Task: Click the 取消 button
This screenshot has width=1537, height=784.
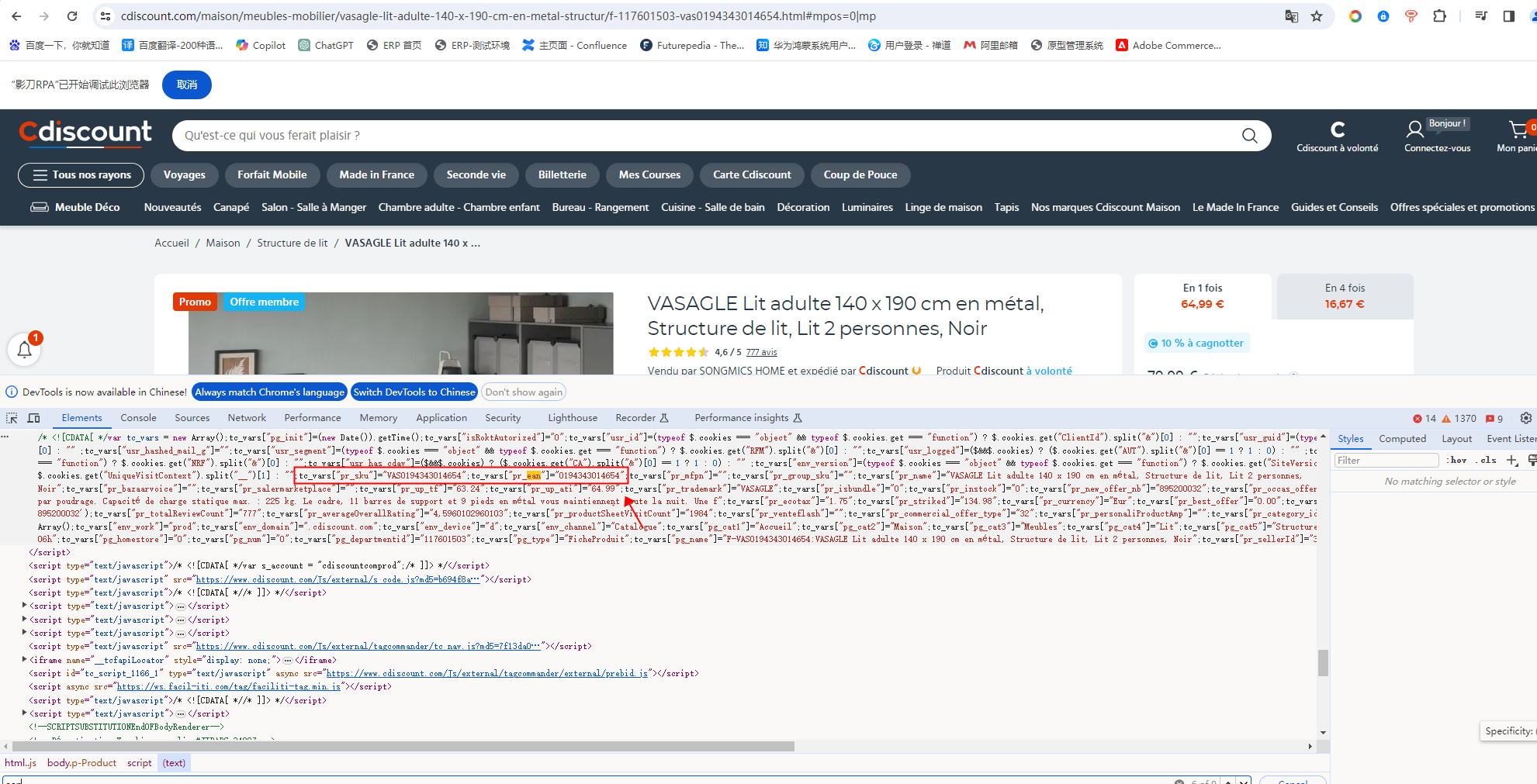Action: 187,85
